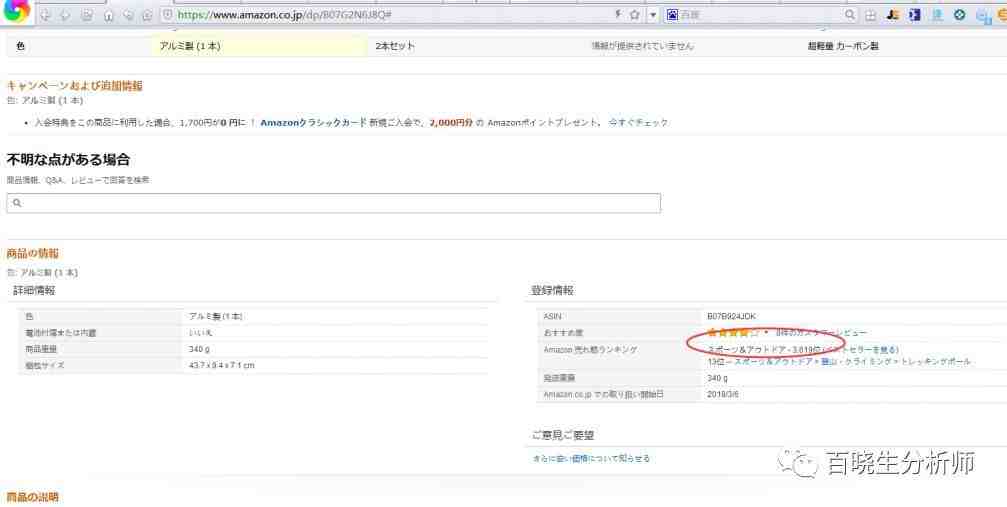1007x507 pixels.
Task: Click the 商品の情報 section heading
Action: [x=33, y=253]
